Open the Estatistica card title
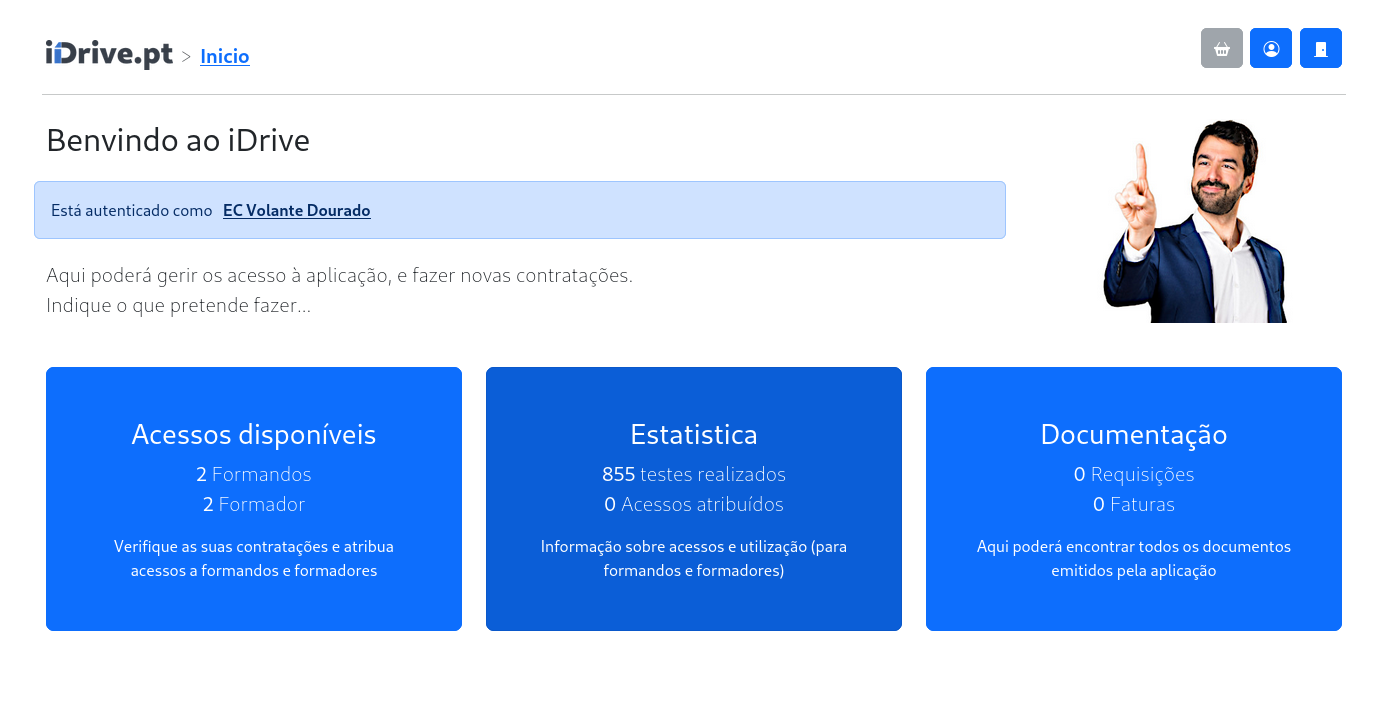This screenshot has width=1384, height=701. (x=693, y=434)
